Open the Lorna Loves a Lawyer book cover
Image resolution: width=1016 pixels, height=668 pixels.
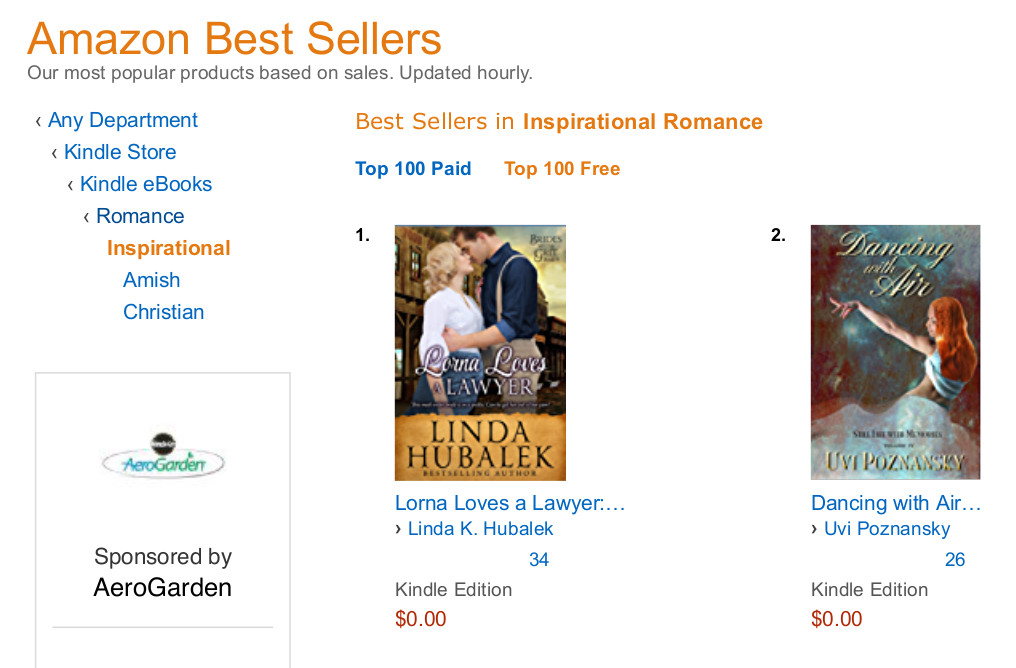(480, 352)
